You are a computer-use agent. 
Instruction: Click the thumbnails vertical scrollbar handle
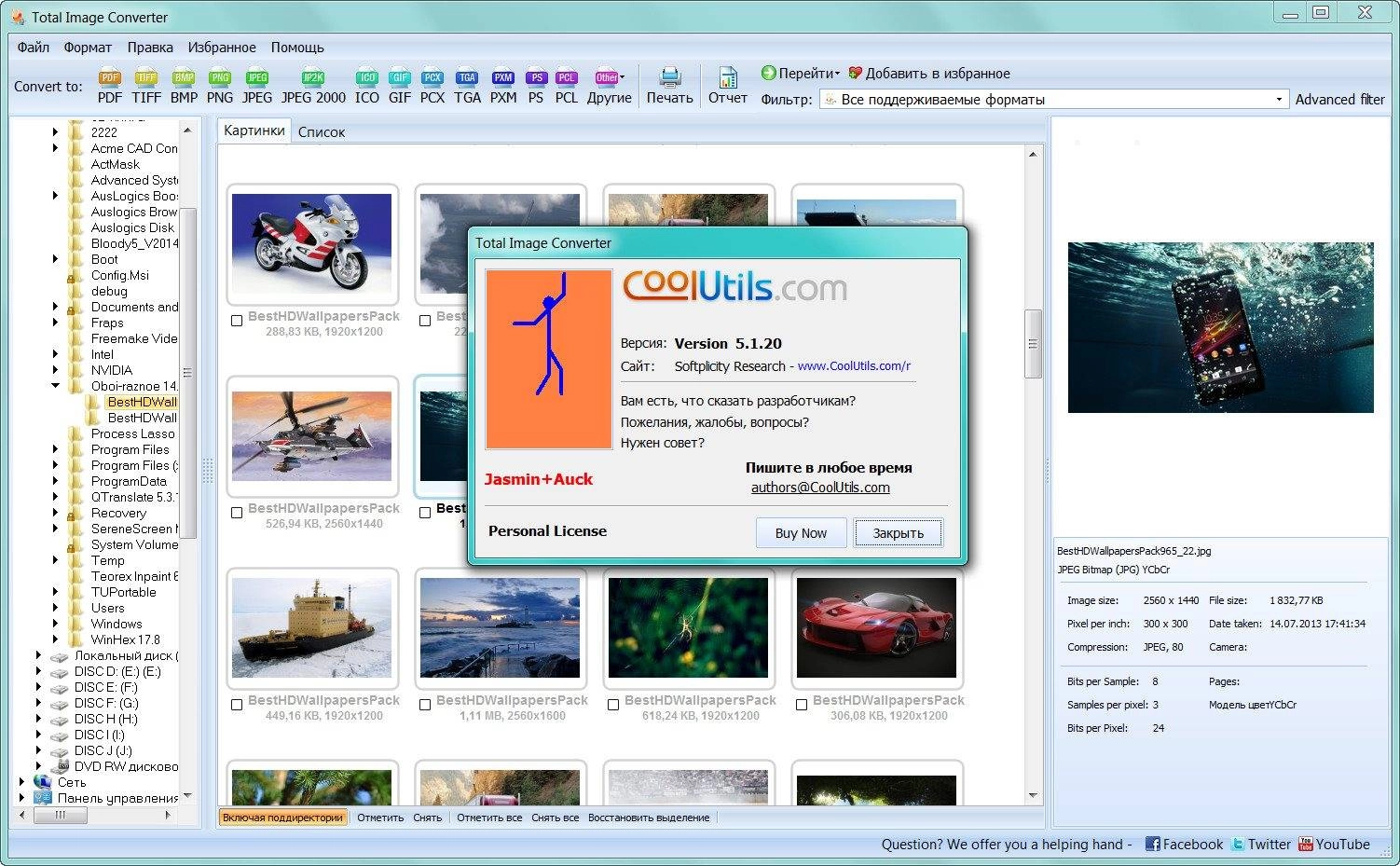coord(1033,344)
